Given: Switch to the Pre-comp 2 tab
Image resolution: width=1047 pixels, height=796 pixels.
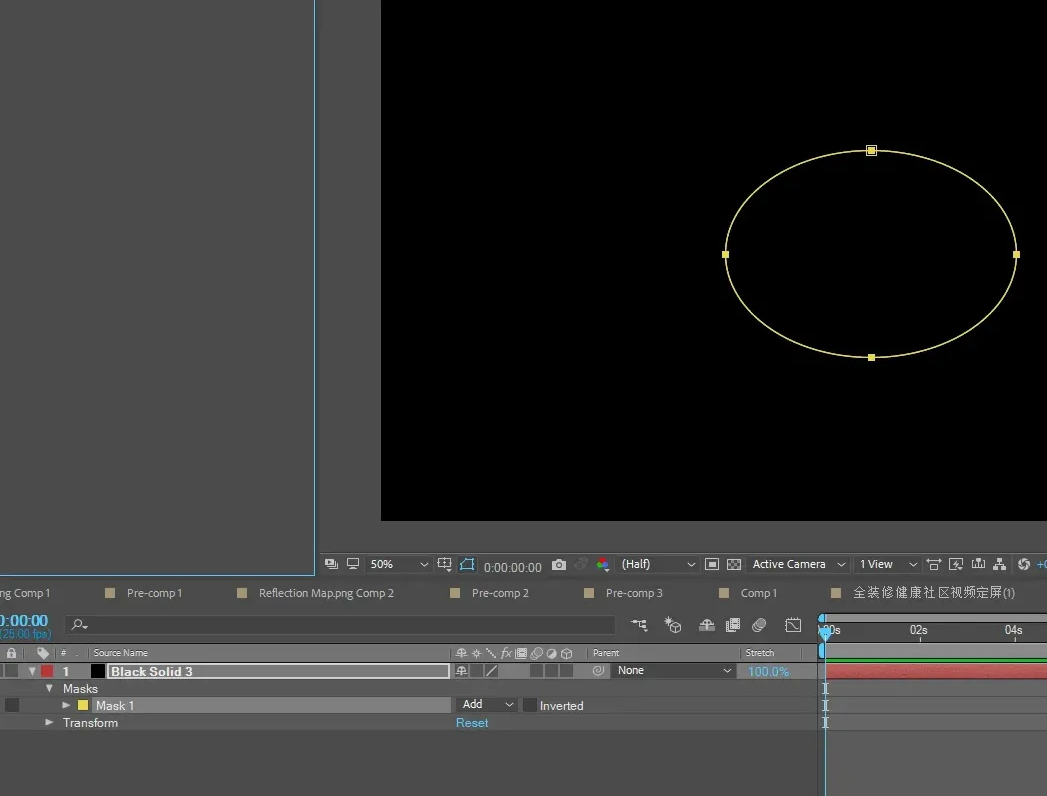Looking at the screenshot, I should click(500, 593).
